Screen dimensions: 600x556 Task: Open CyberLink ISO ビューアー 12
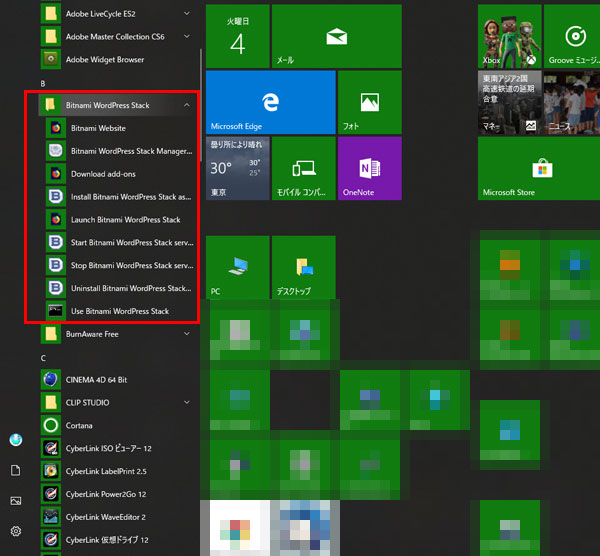119,448
